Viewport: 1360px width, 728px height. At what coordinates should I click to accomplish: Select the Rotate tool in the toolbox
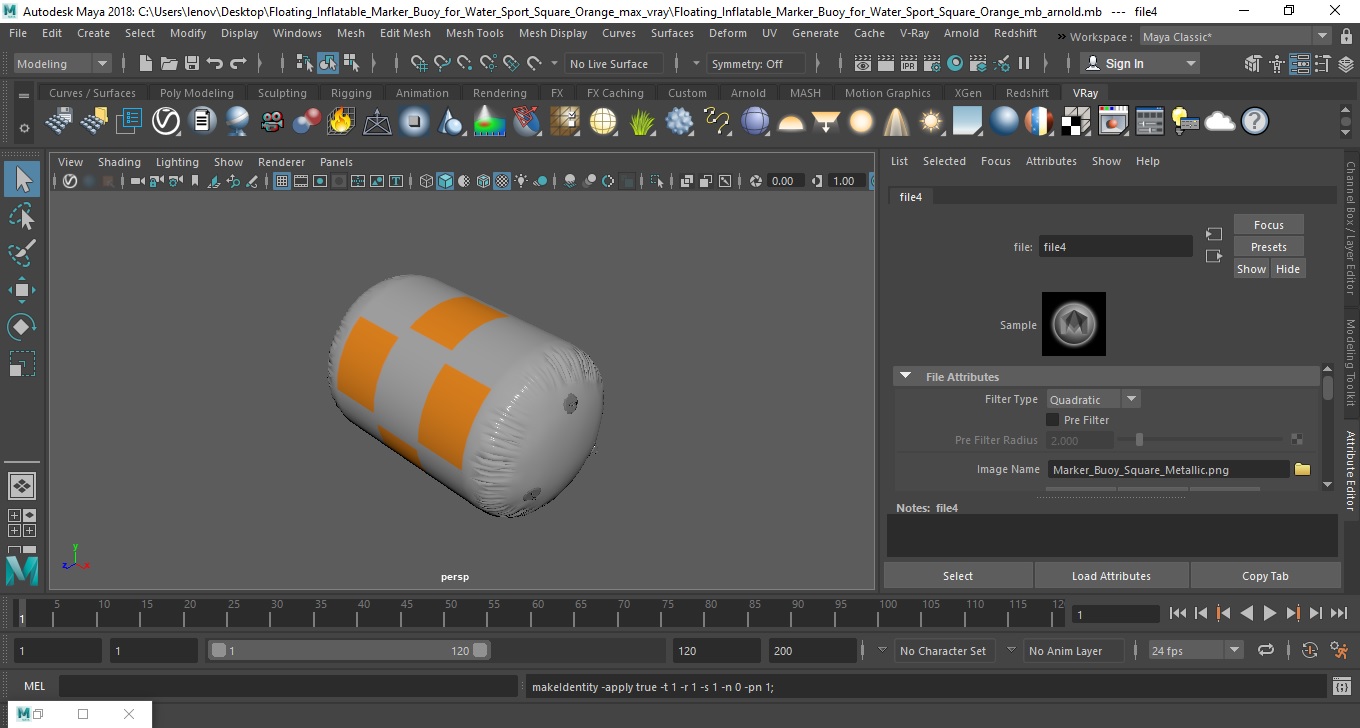[x=22, y=327]
